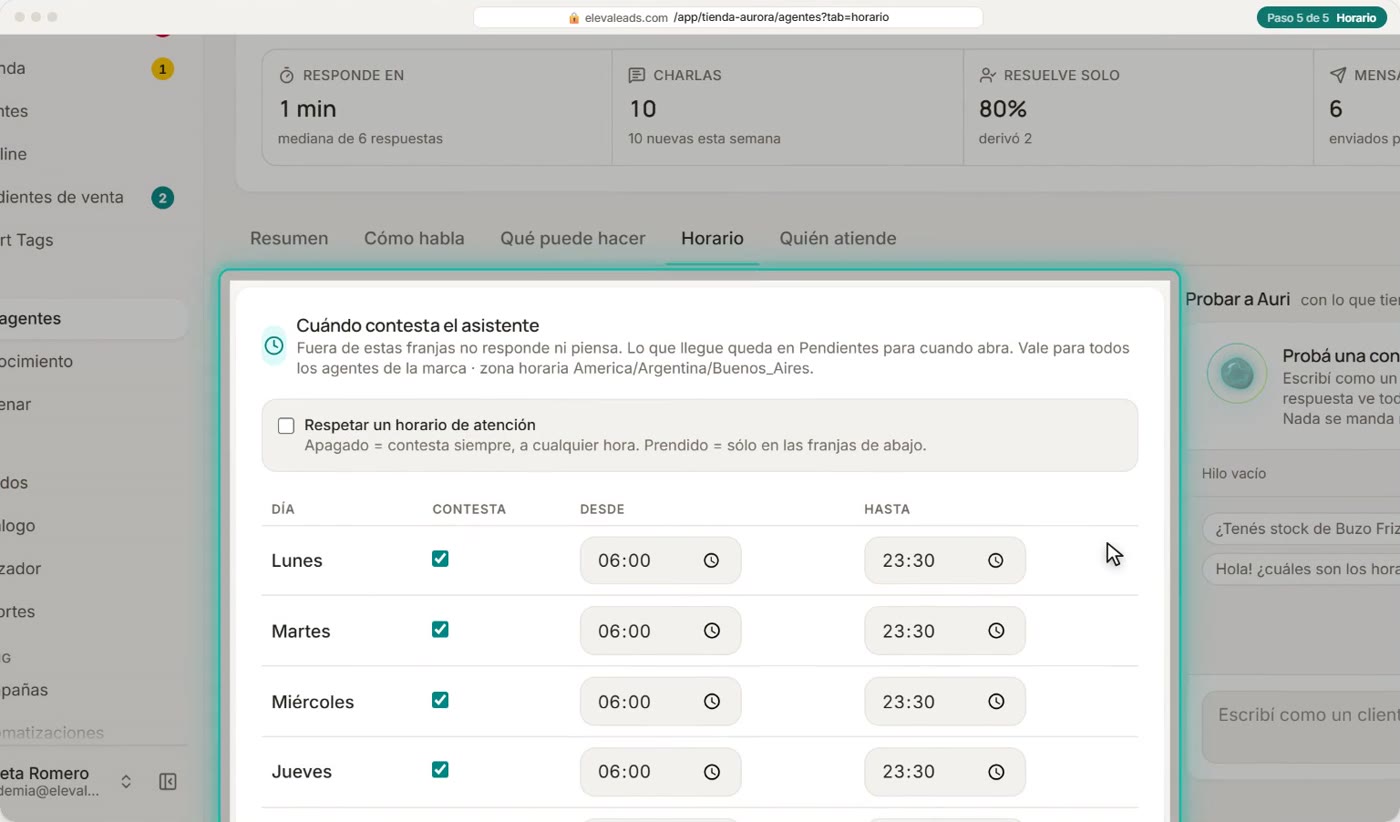Viewport: 1400px width, 822px height.
Task: Switch to the Qué puede hacer tab
Action: 573,238
